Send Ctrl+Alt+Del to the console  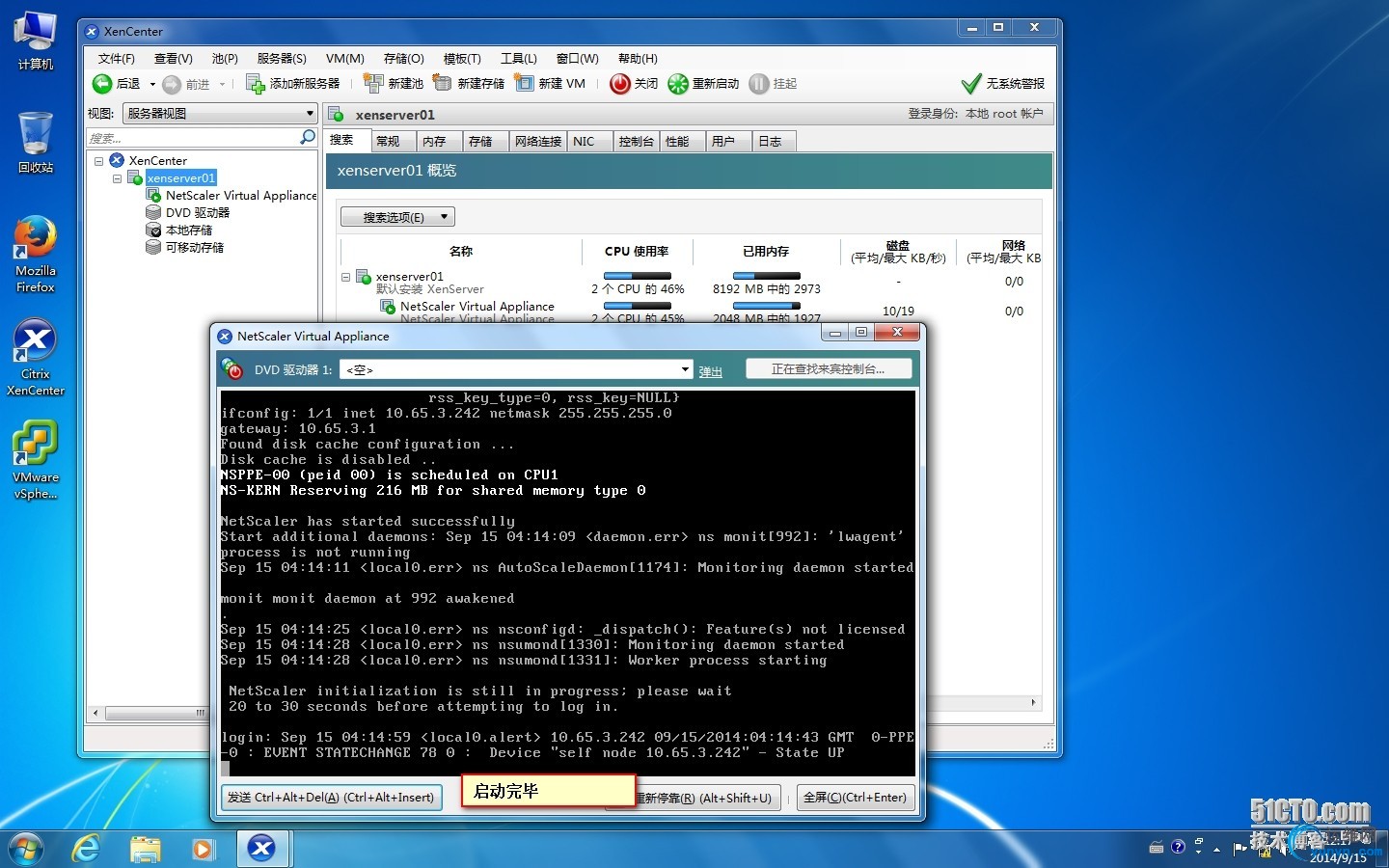(332, 798)
